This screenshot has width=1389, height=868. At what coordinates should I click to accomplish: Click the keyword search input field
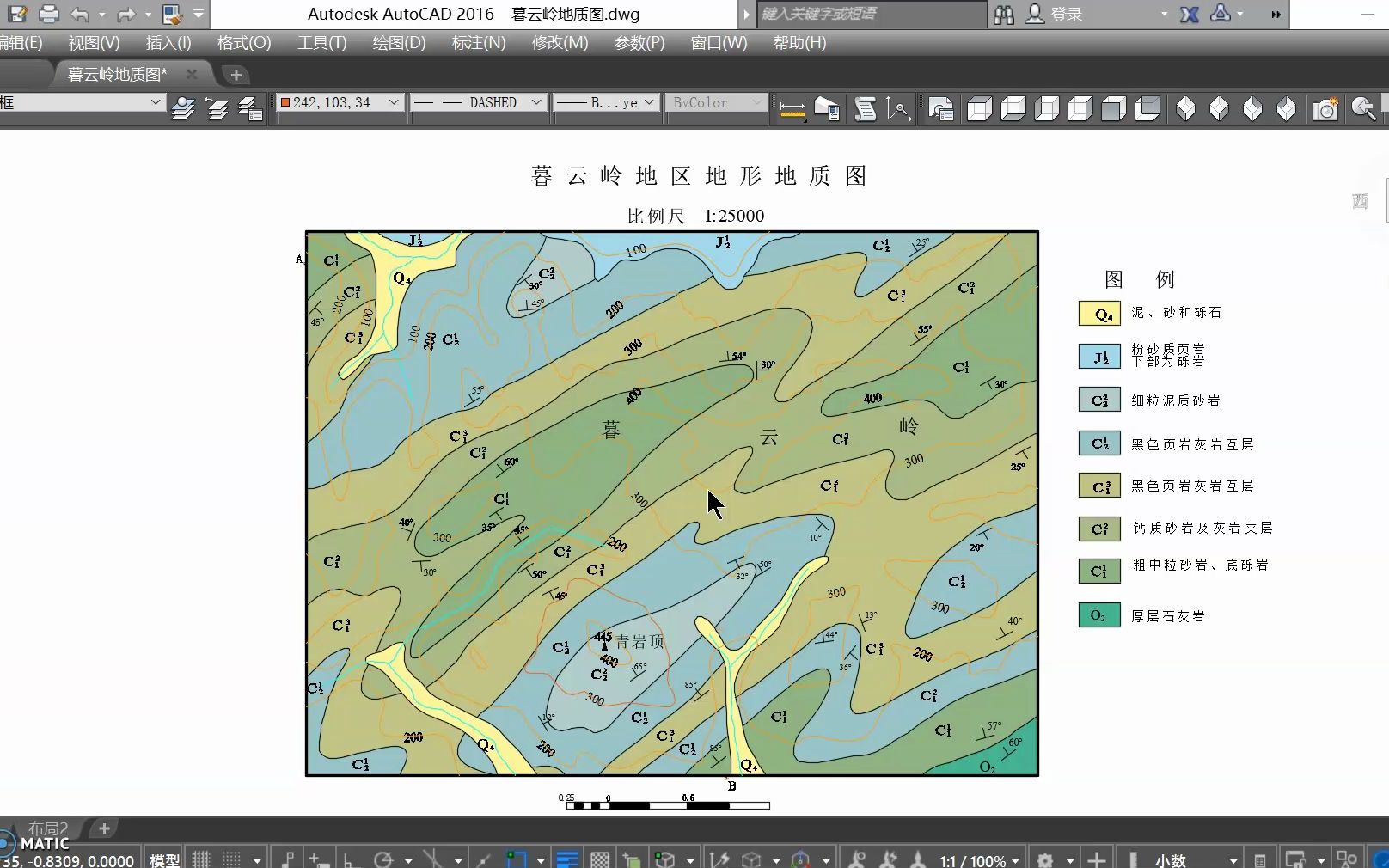click(872, 14)
